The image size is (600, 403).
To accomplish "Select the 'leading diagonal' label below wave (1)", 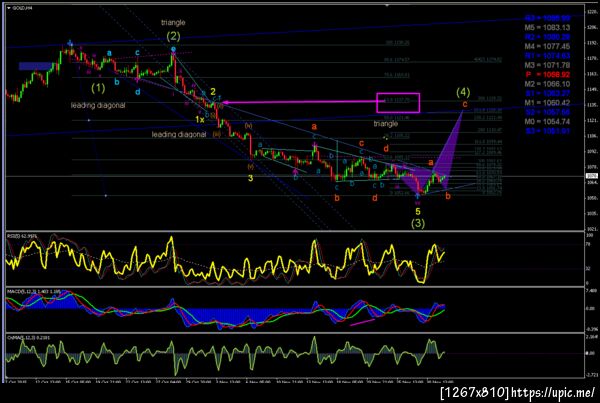I will [x=98, y=105].
